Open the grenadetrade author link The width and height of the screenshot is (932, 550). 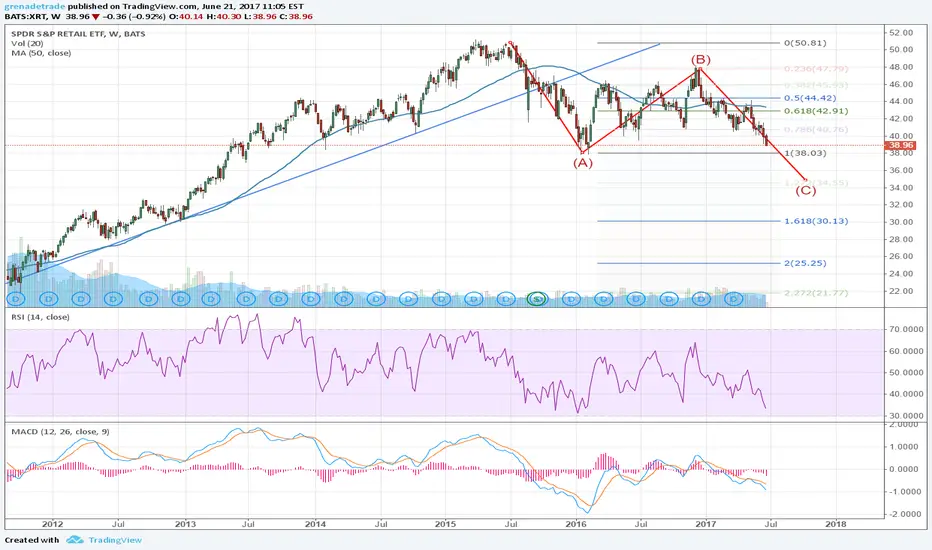tap(34, 6)
